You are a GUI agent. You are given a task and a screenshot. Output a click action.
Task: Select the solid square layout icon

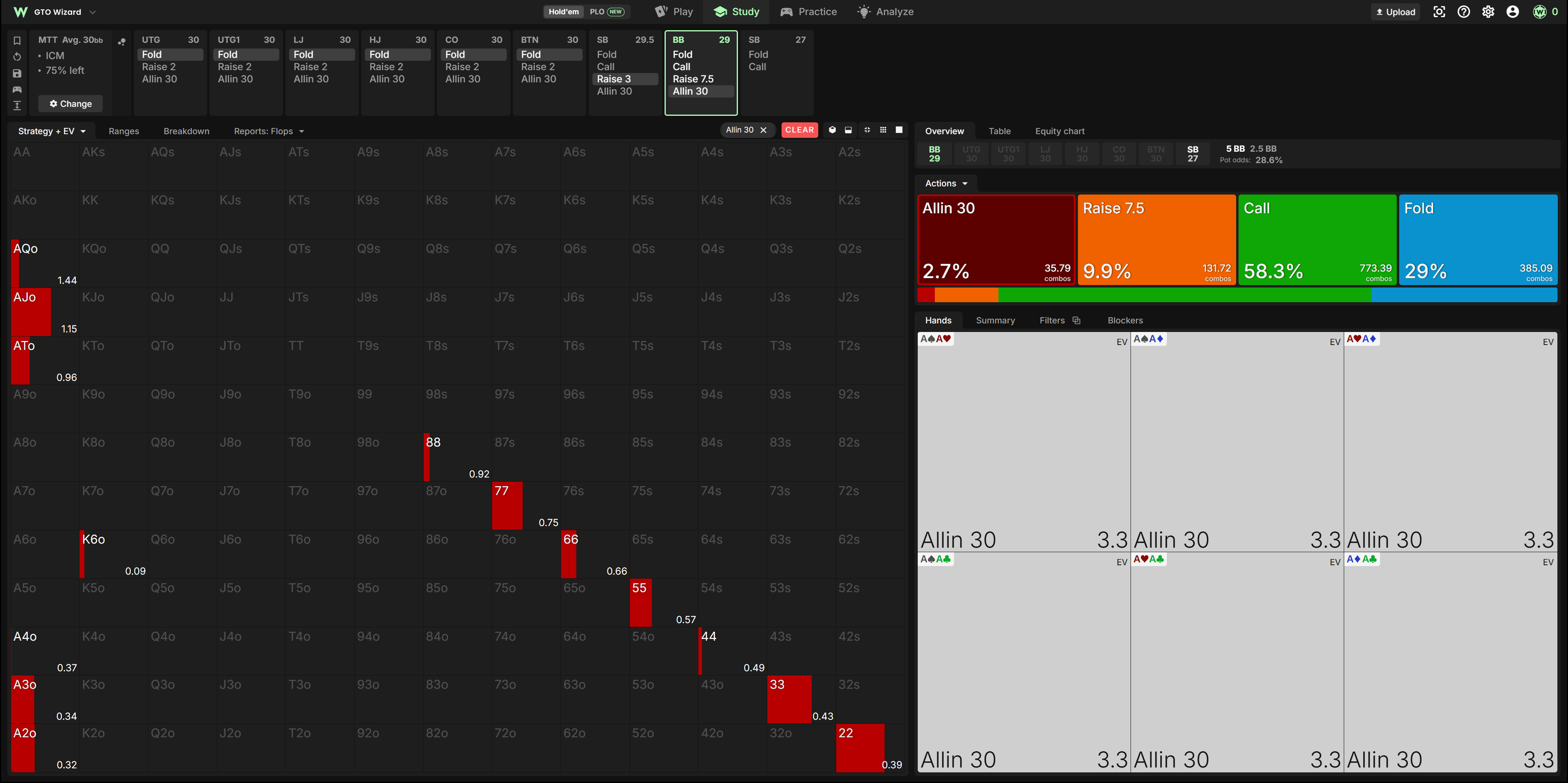[899, 130]
